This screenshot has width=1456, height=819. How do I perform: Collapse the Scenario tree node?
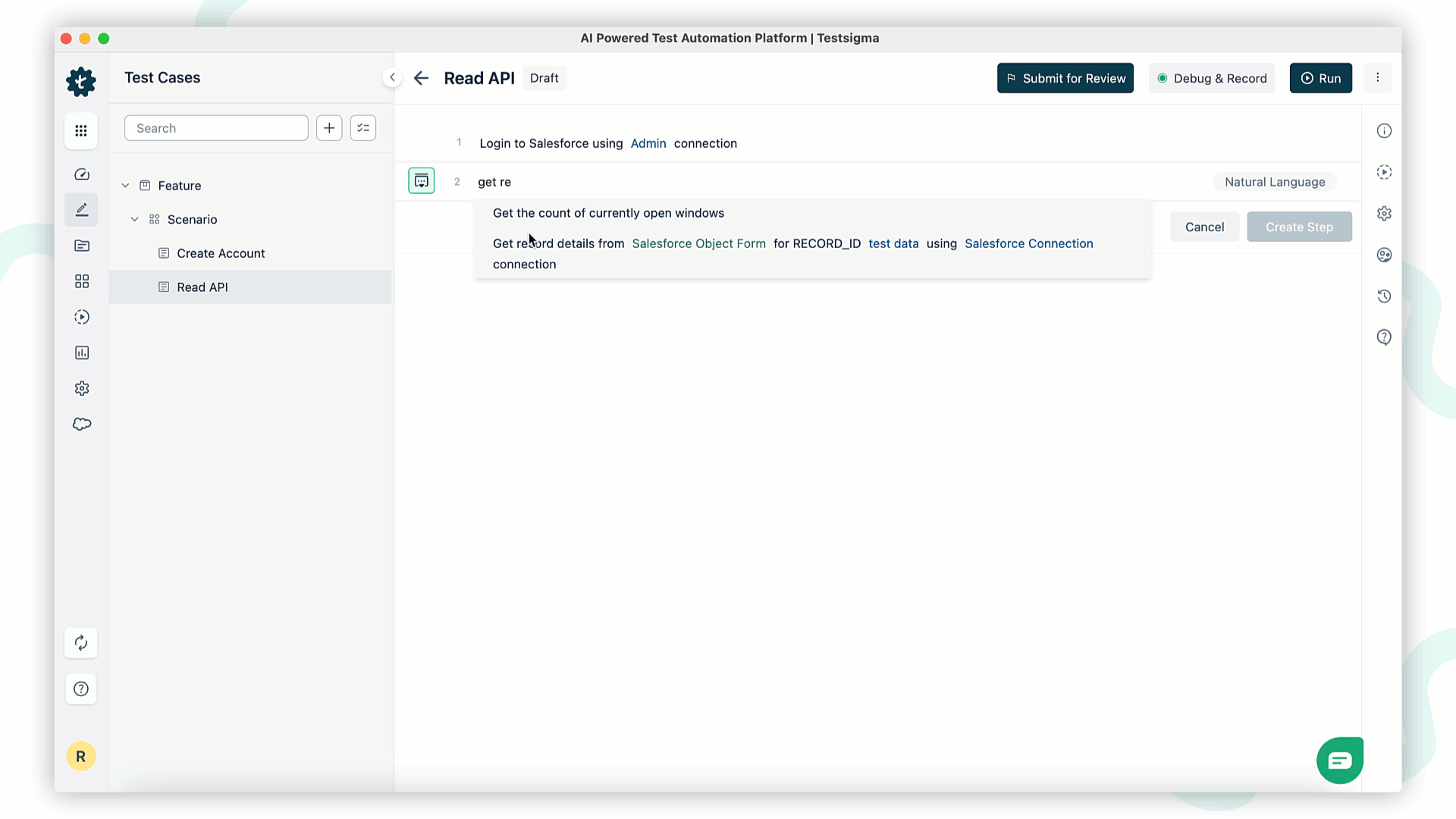coord(135,219)
